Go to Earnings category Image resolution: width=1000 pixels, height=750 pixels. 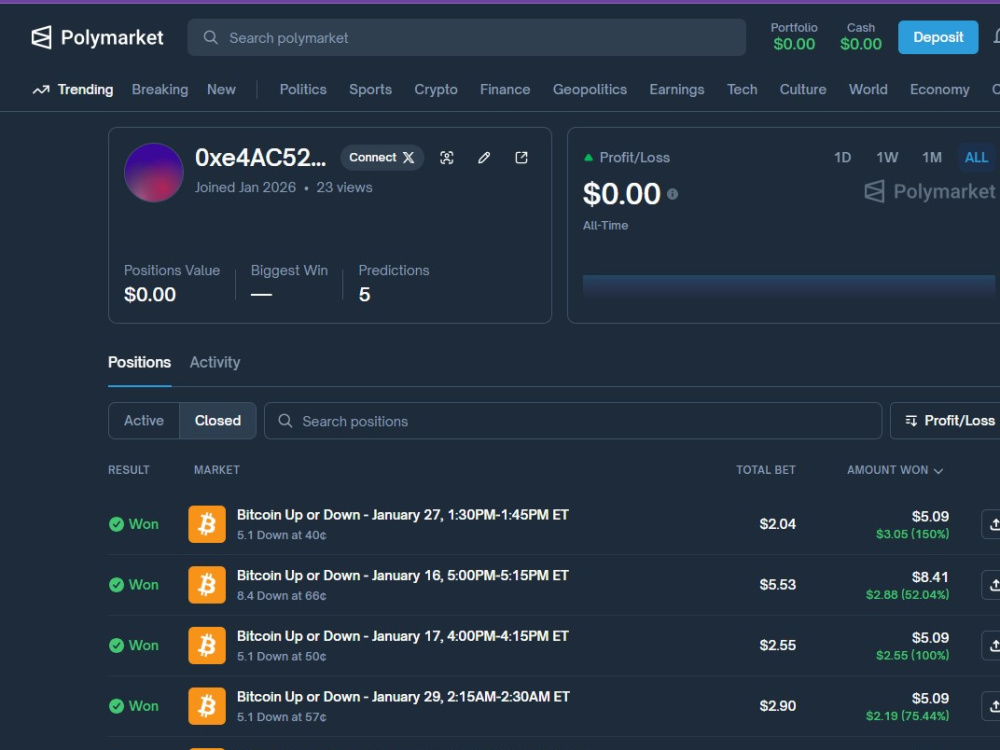(x=677, y=90)
